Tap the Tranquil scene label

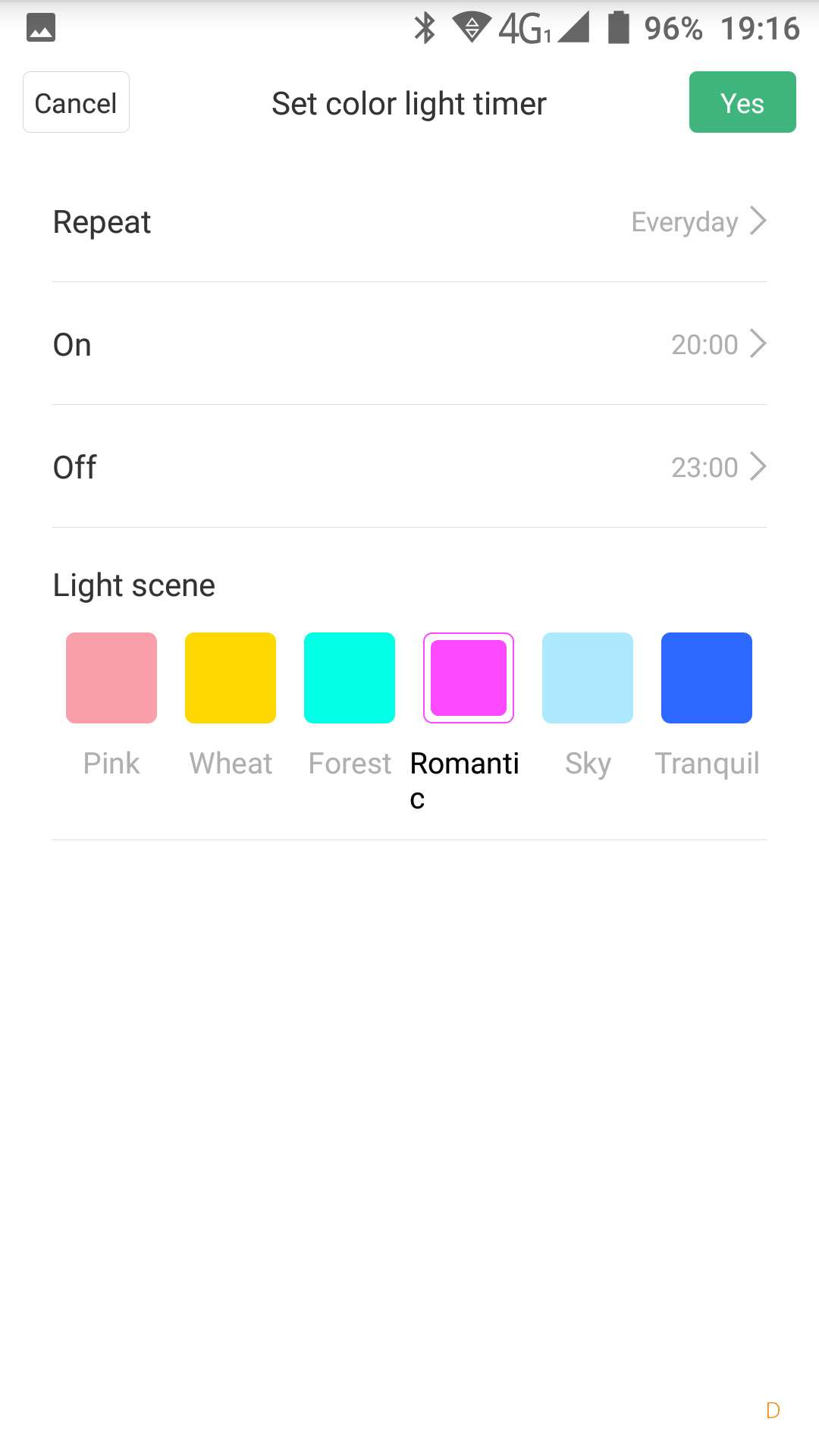click(x=707, y=764)
